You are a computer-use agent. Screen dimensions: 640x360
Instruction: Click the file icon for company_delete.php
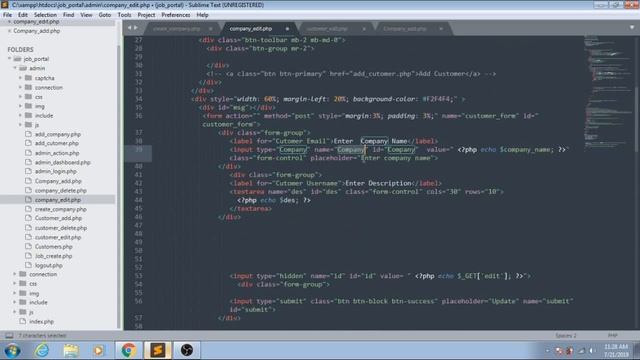tap(28, 190)
